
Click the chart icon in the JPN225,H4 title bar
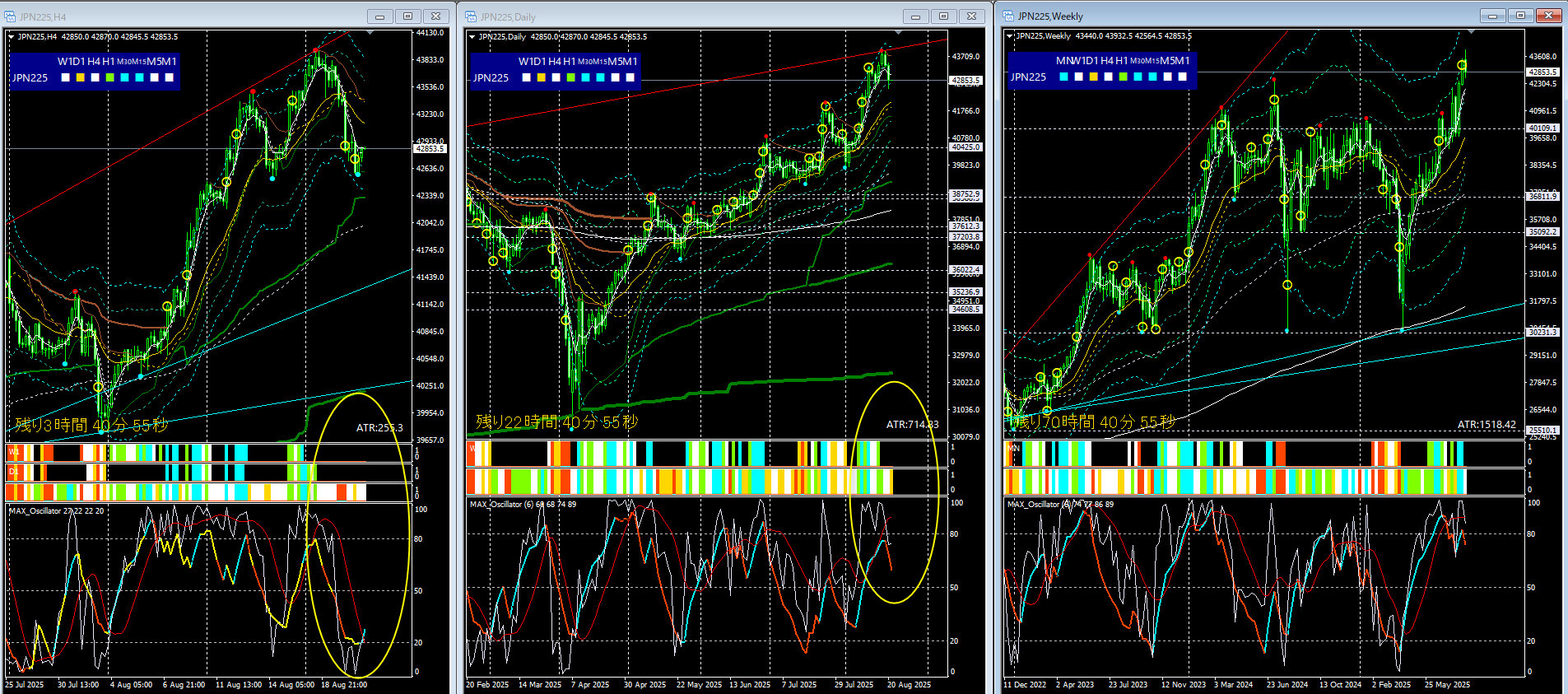point(10,16)
